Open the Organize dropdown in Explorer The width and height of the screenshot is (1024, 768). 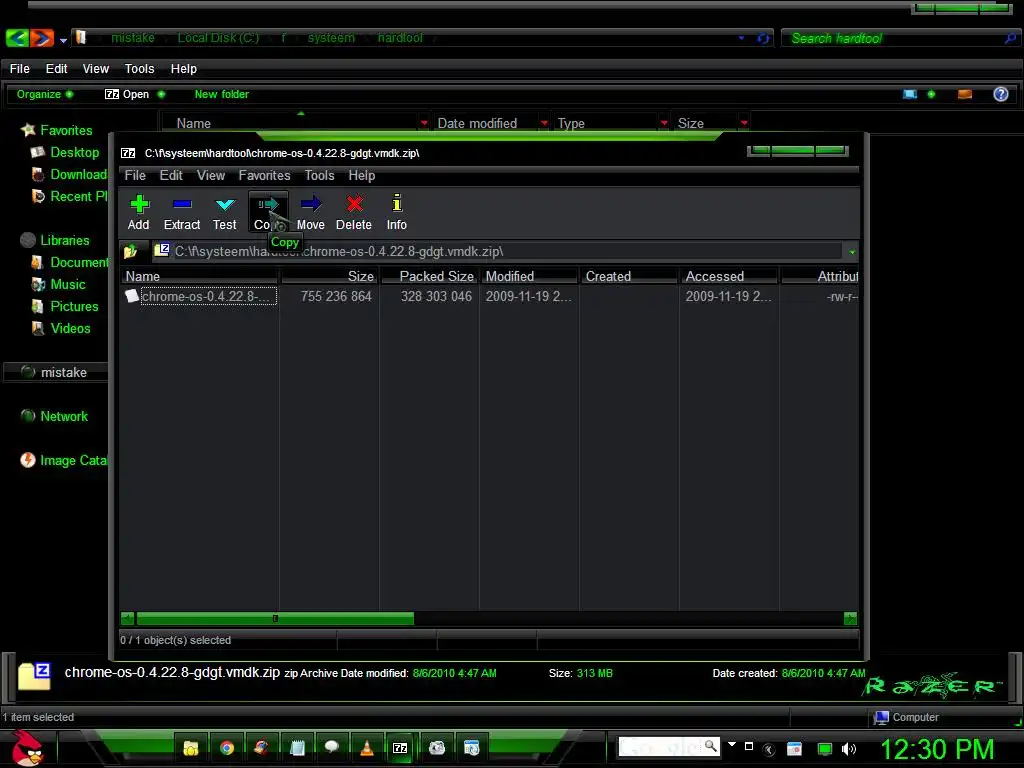click(x=44, y=94)
